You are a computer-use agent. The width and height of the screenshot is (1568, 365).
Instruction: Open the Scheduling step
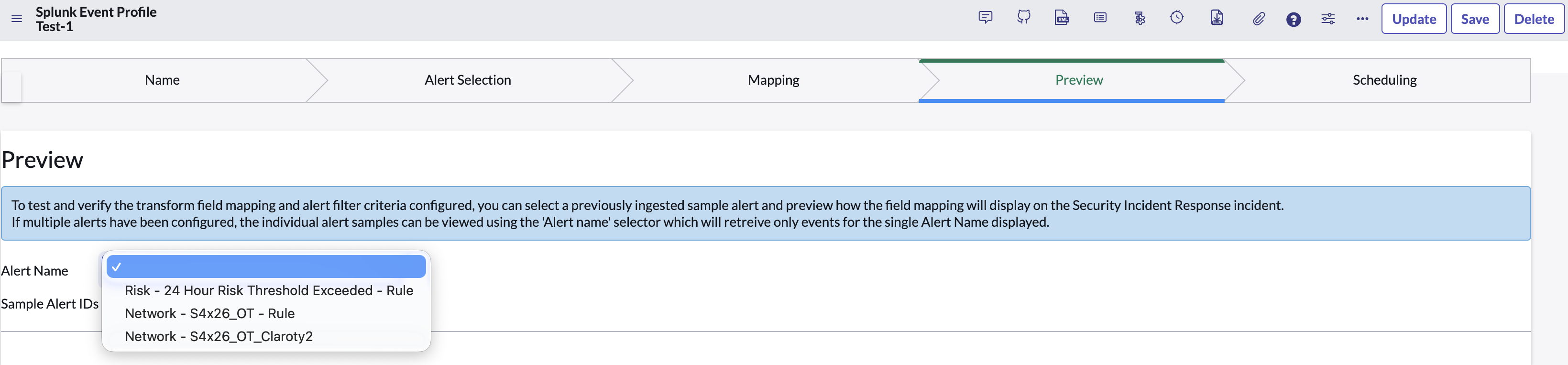point(1384,80)
